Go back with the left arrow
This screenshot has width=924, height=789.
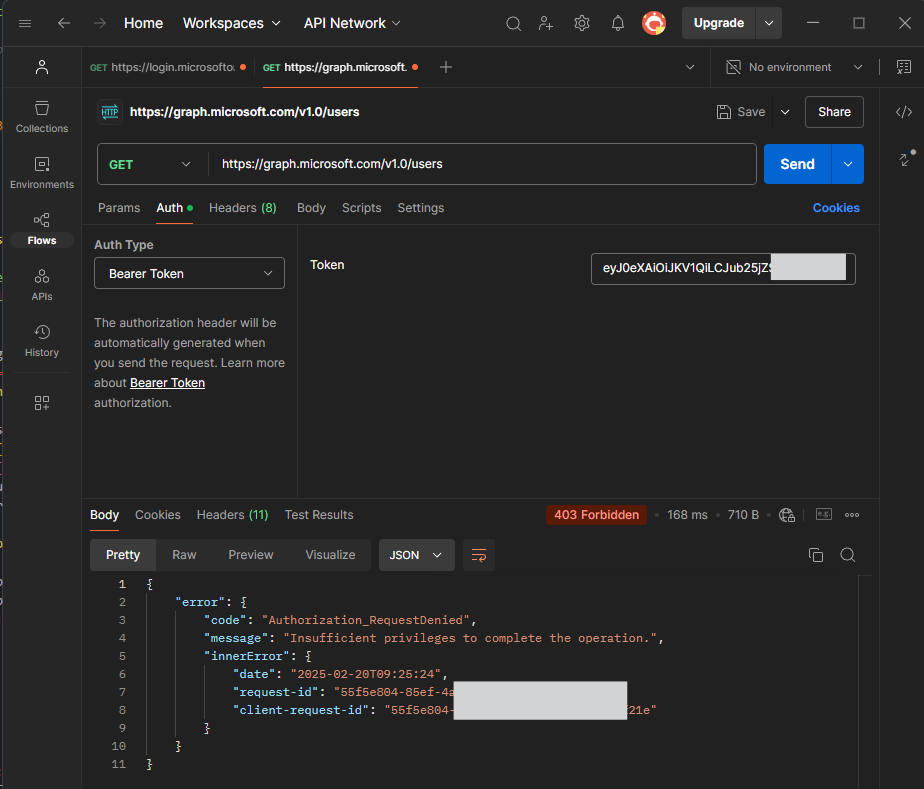click(x=64, y=23)
